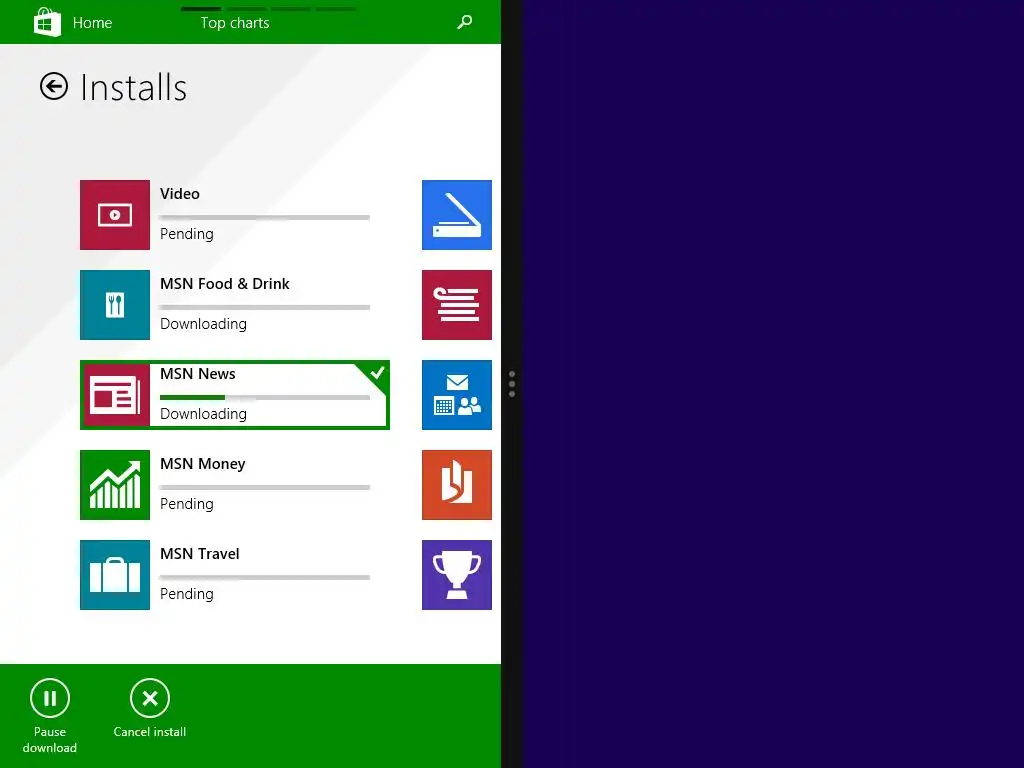Click the 'MSN Travel' name text

[x=200, y=554]
